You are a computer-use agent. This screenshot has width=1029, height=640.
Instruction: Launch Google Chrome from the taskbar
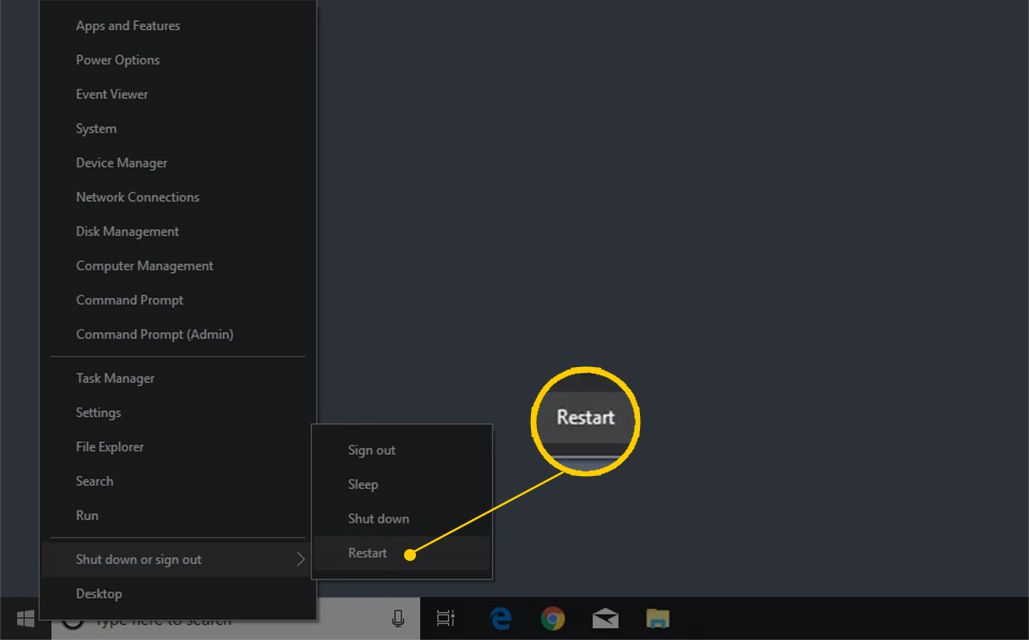click(x=553, y=619)
